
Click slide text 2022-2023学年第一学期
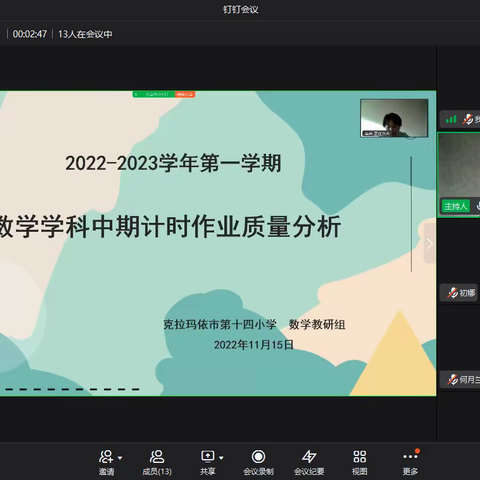173,163
